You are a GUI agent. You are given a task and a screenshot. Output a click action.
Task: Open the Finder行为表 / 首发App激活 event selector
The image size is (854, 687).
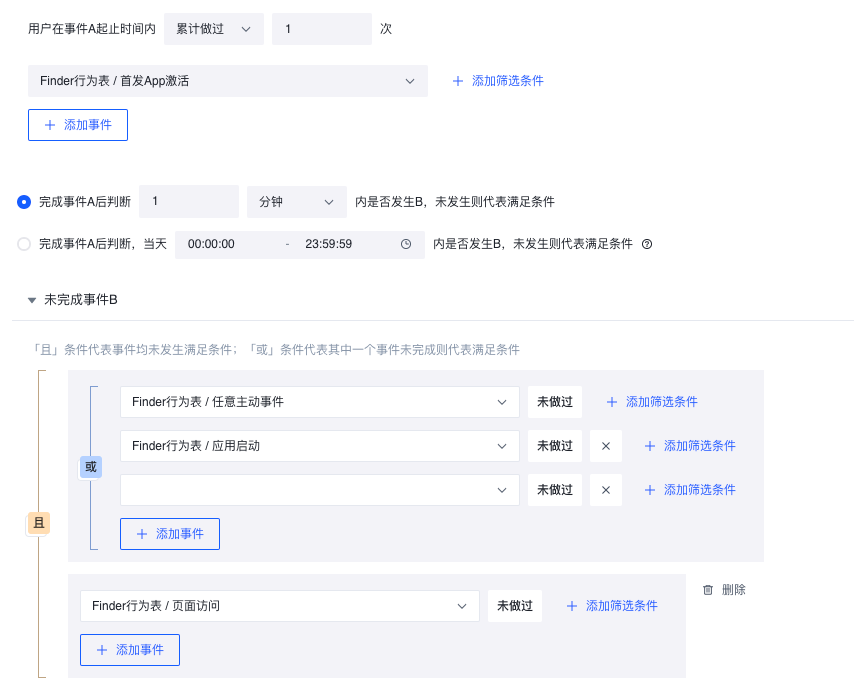pos(227,81)
